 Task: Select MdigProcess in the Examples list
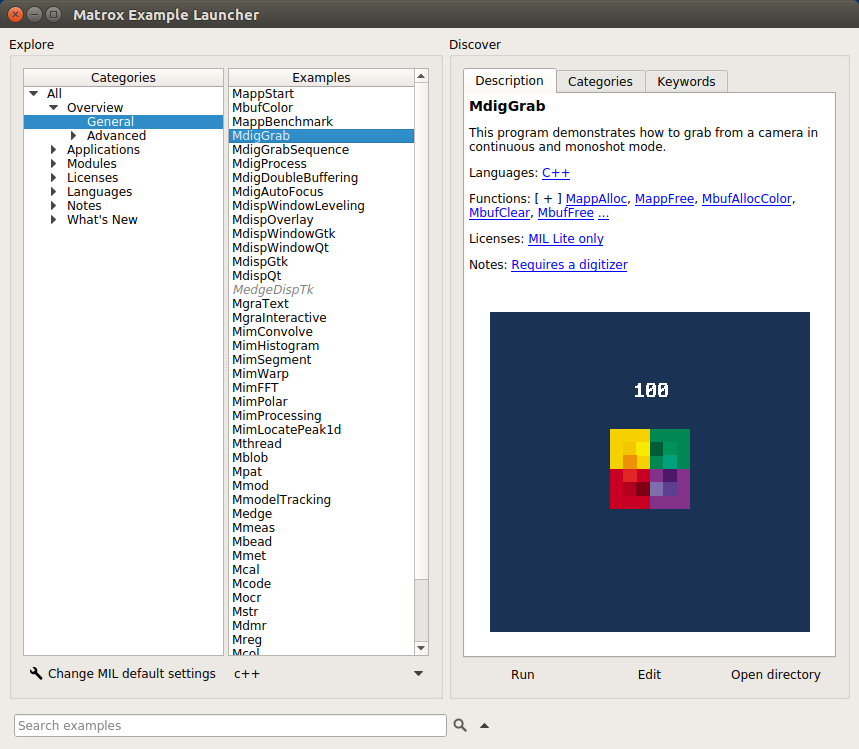(268, 163)
